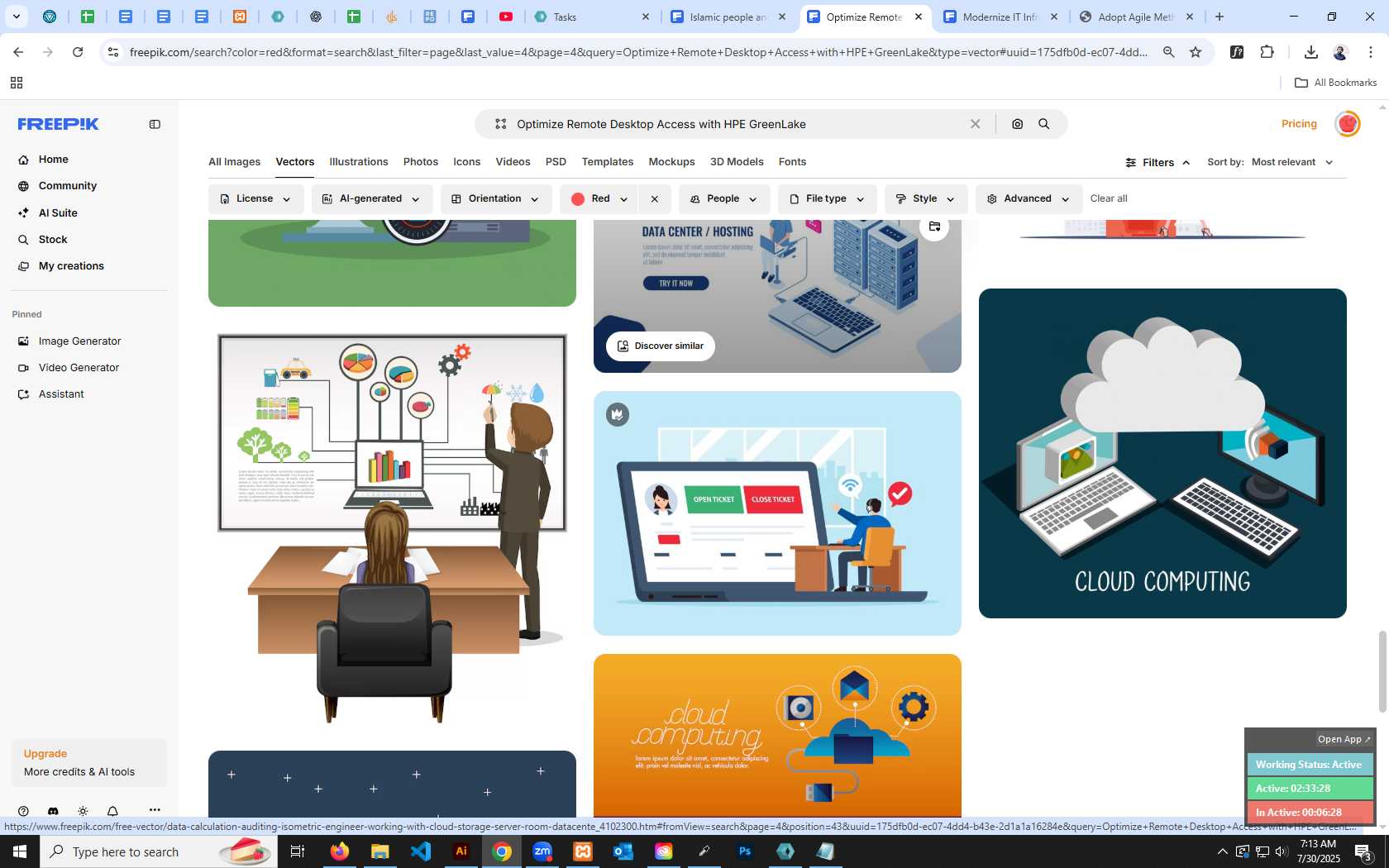Open help icon at sidebar bottom
1389x868 pixels.
click(x=23, y=811)
